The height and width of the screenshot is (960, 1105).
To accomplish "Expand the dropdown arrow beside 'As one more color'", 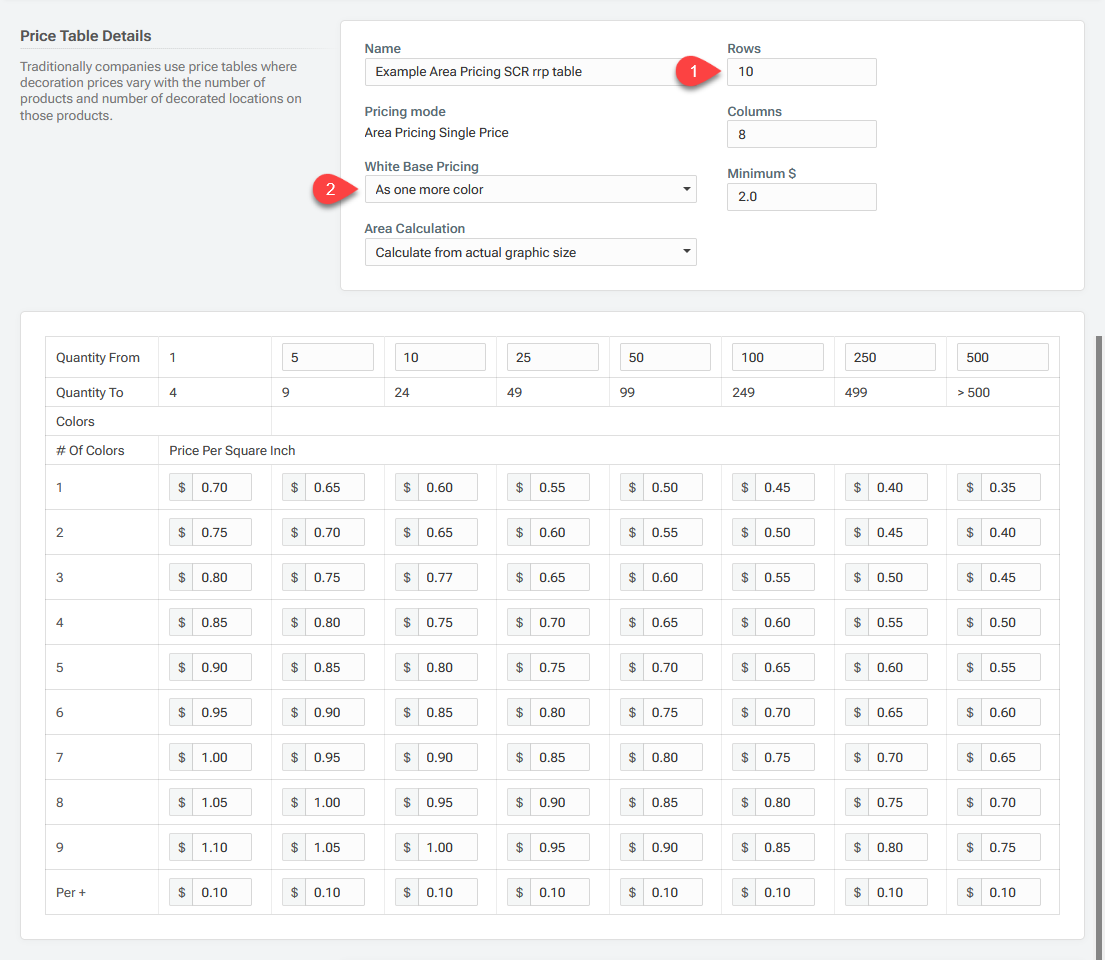I will [687, 189].
